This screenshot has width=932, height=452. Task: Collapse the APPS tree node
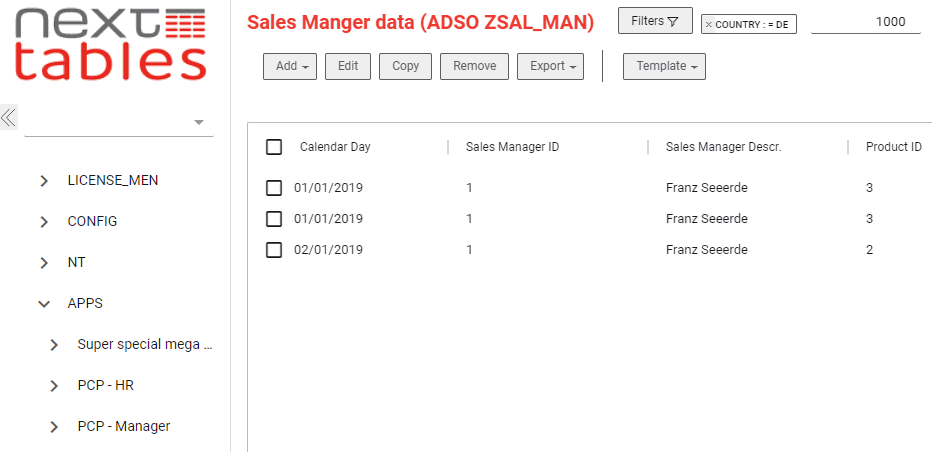[43, 304]
